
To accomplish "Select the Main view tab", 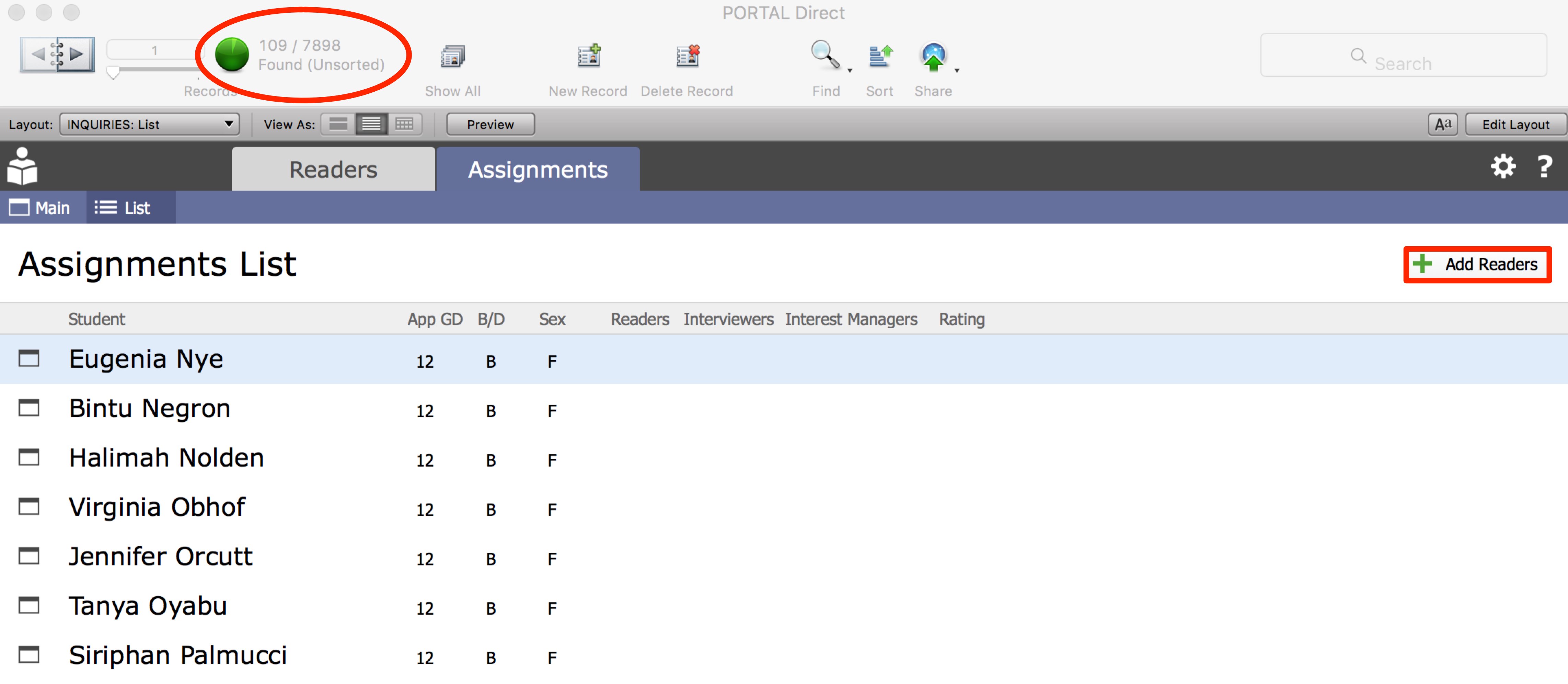I will [40, 208].
